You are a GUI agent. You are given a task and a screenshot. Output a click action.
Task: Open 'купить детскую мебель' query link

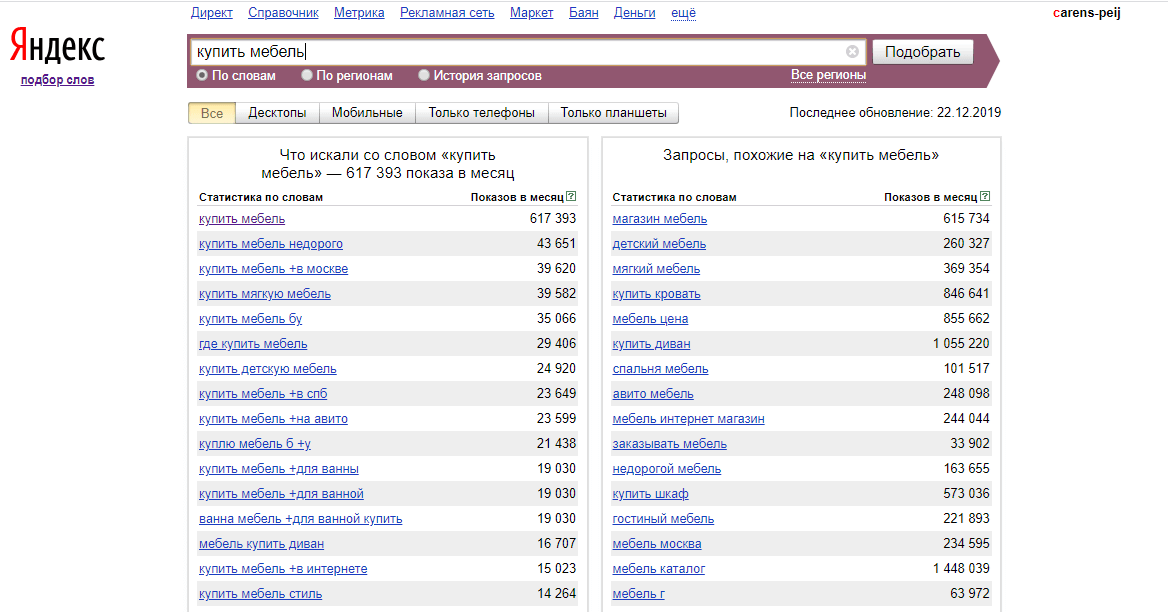[267, 369]
